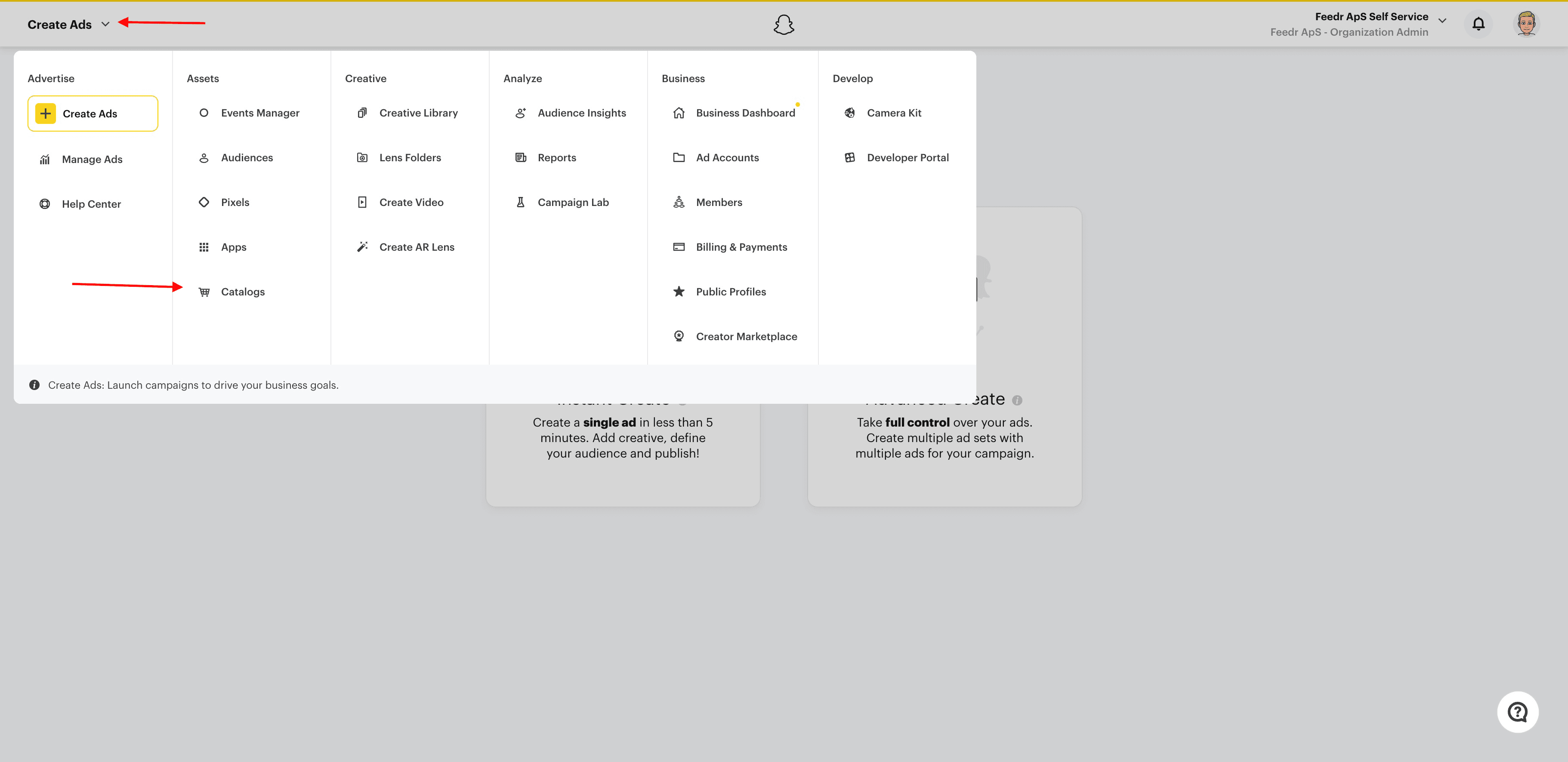
Task: Click the Audience Insights icon
Action: coord(520,113)
